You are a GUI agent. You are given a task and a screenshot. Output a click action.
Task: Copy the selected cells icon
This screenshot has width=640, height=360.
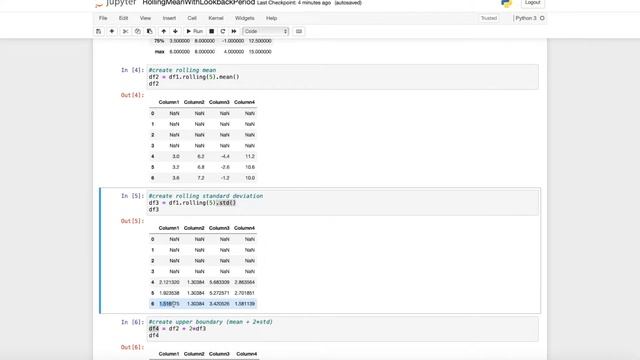click(x=138, y=31)
